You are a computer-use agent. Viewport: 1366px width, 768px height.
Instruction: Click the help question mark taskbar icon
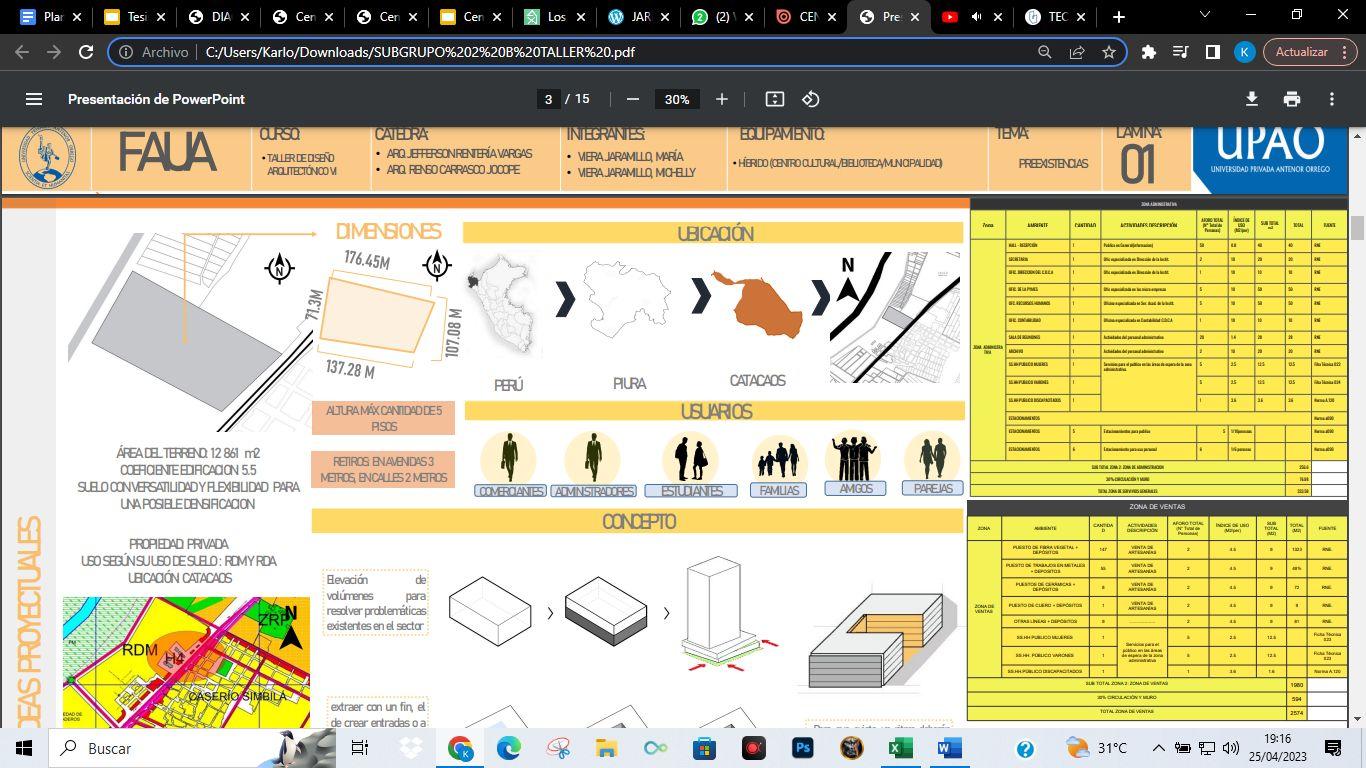click(x=1025, y=748)
